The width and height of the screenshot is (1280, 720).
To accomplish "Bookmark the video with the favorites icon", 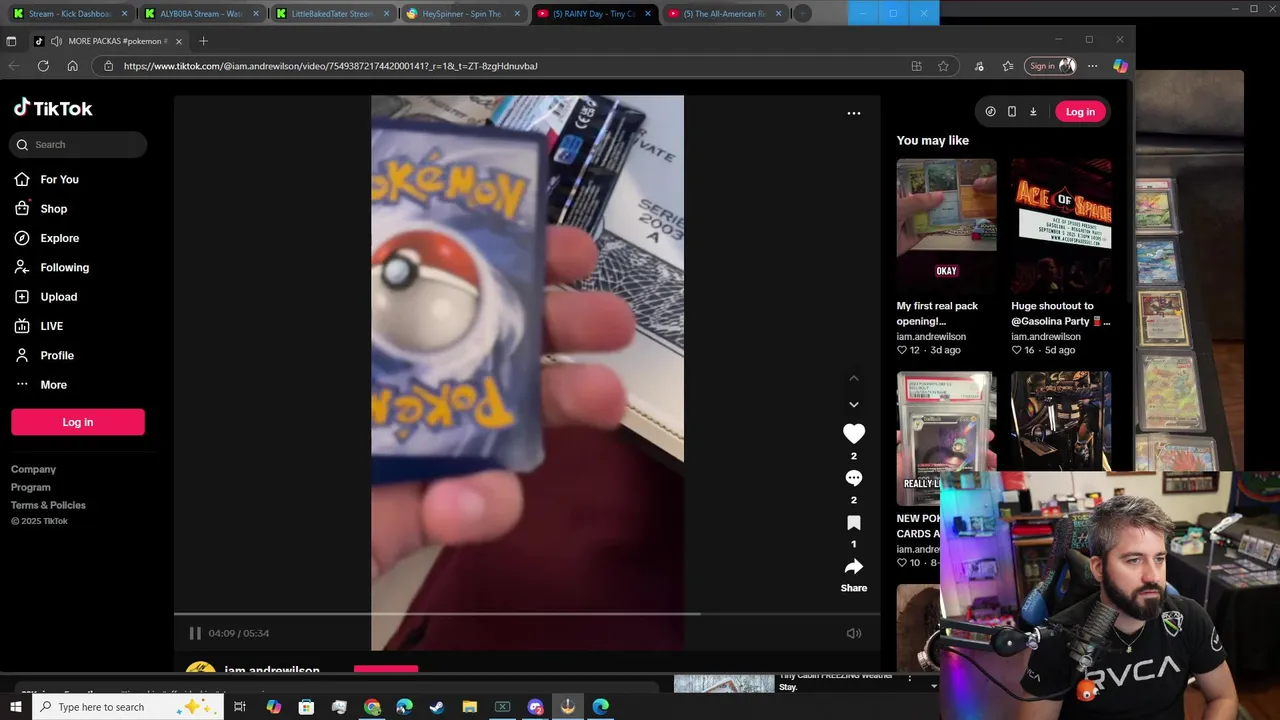I will [x=854, y=523].
